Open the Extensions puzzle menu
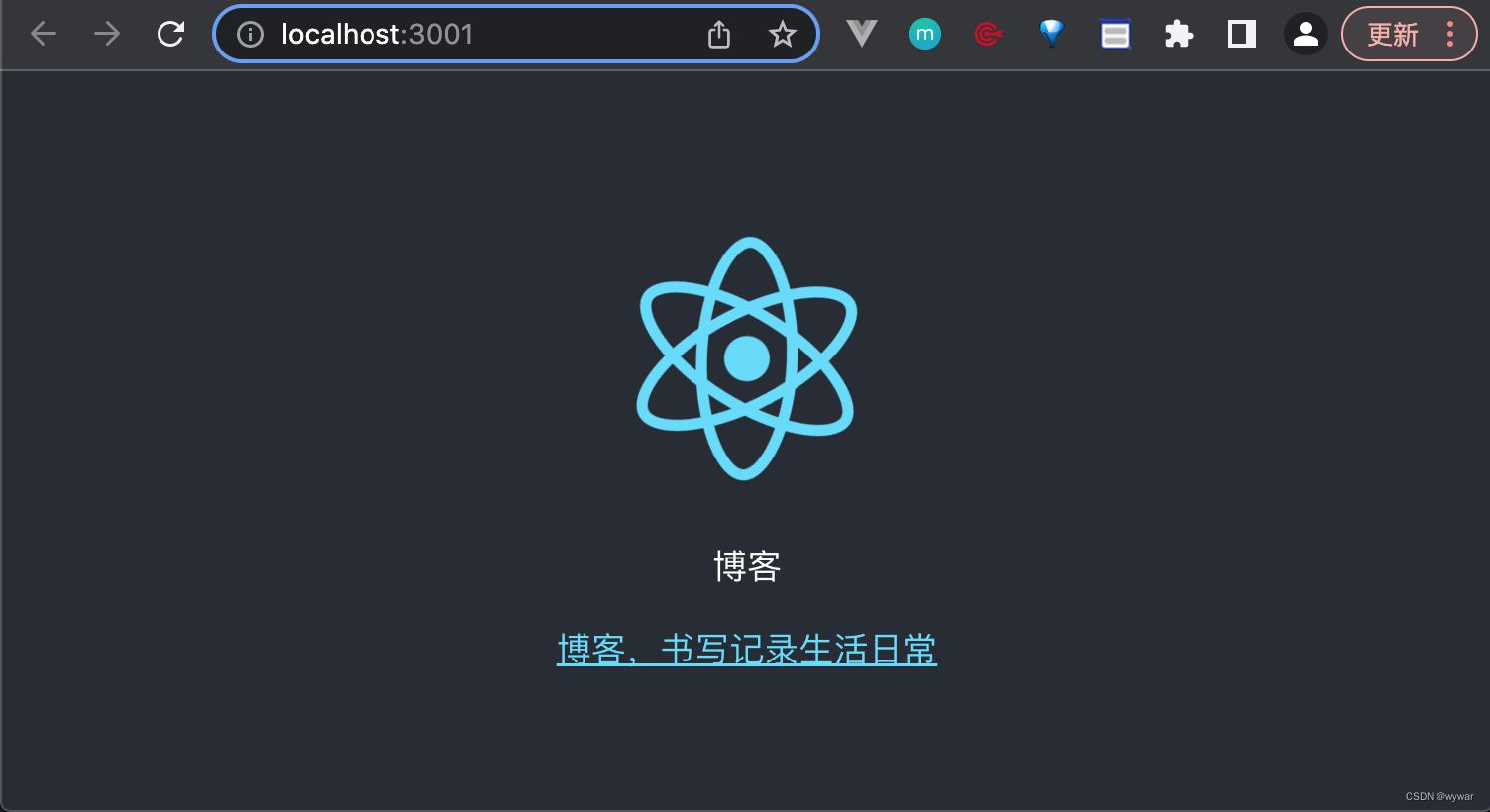 [1178, 35]
